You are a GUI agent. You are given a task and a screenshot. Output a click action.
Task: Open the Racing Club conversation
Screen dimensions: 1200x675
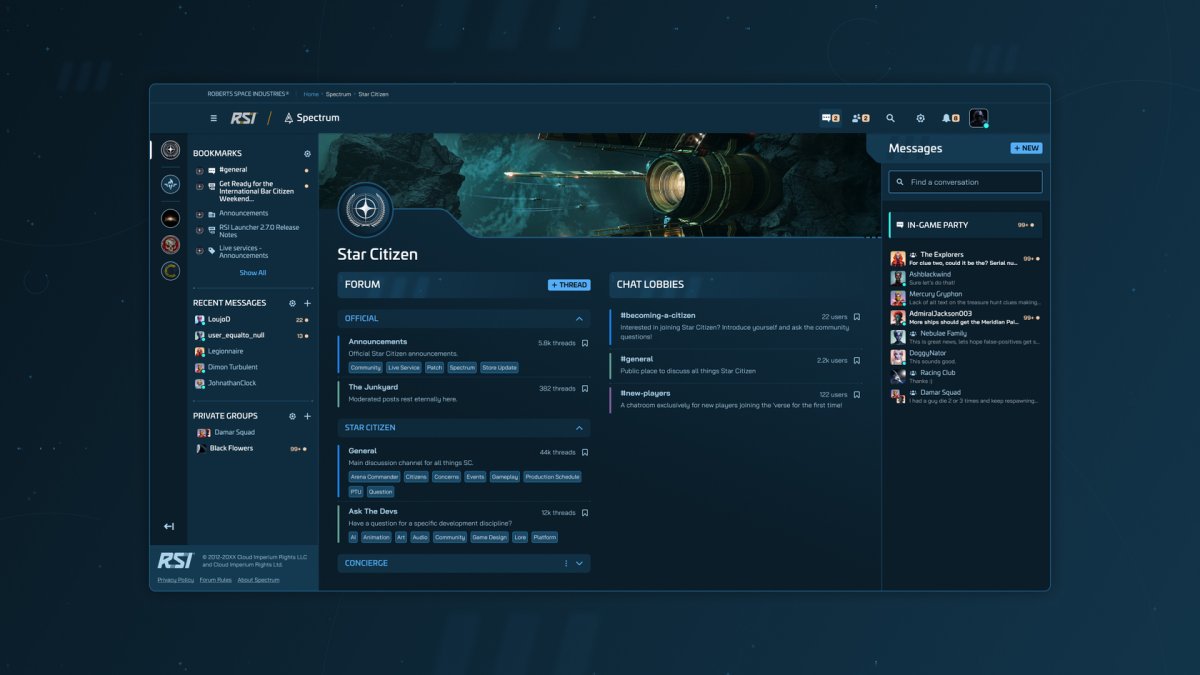pos(965,376)
